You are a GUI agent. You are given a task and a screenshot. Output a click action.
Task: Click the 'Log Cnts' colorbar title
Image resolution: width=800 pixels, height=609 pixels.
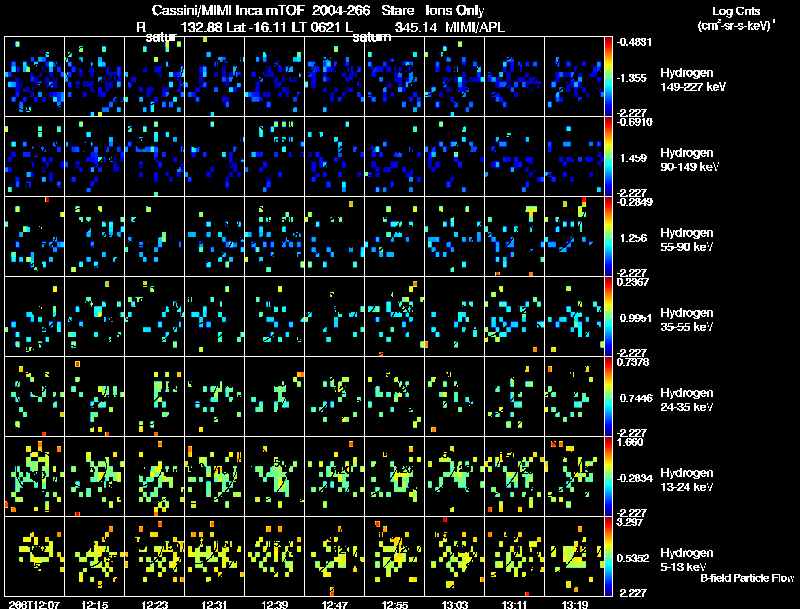pyautogui.click(x=736, y=11)
